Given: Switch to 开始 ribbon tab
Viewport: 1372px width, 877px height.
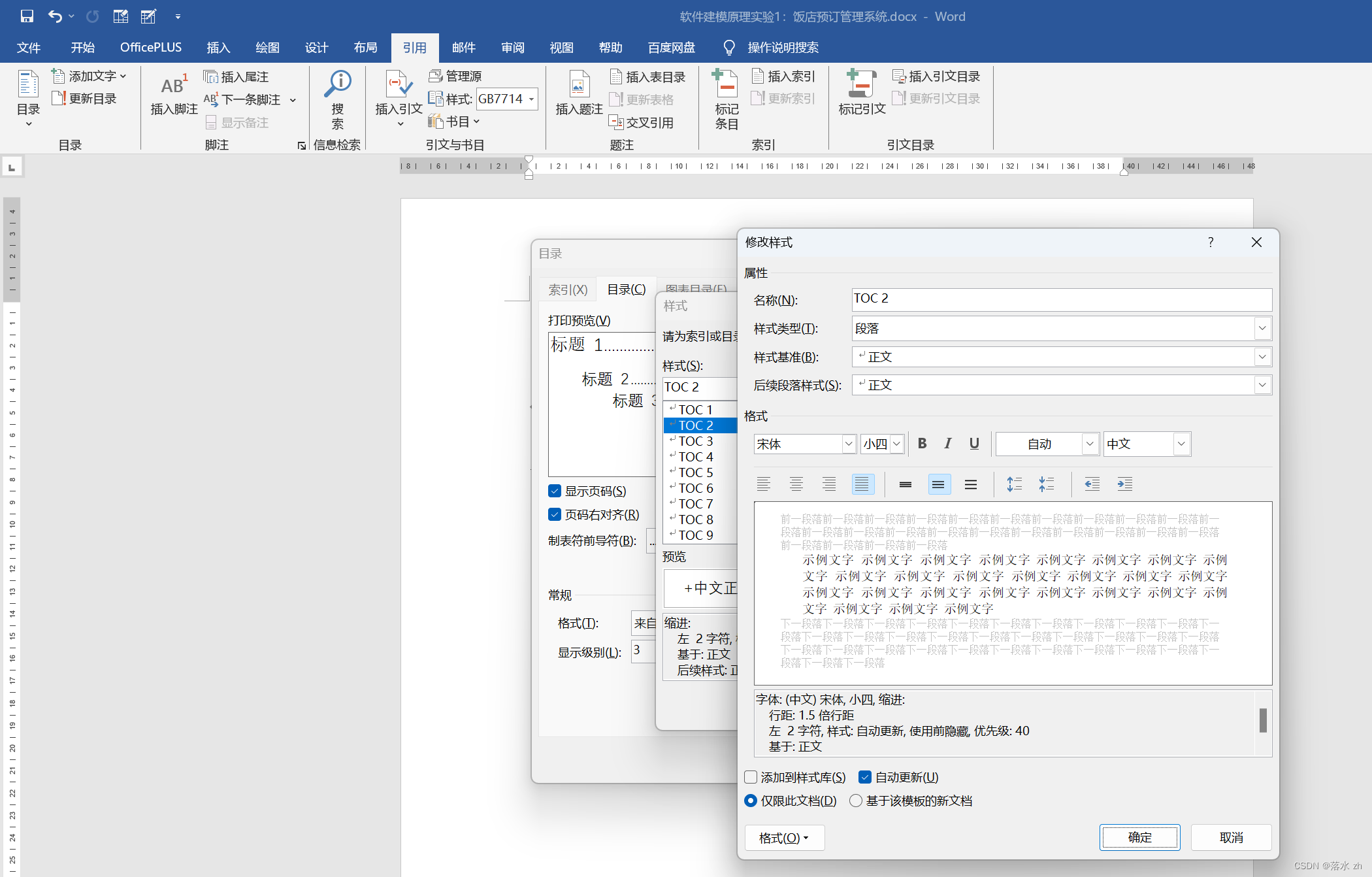Looking at the screenshot, I should pyautogui.click(x=83, y=48).
